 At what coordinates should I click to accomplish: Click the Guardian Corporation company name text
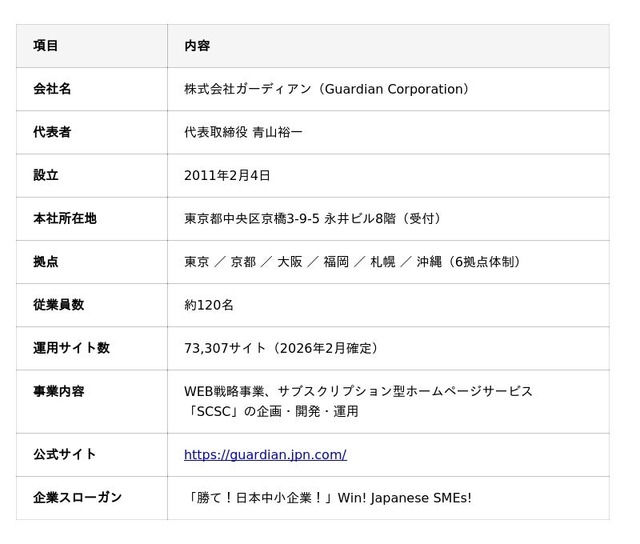click(x=327, y=89)
